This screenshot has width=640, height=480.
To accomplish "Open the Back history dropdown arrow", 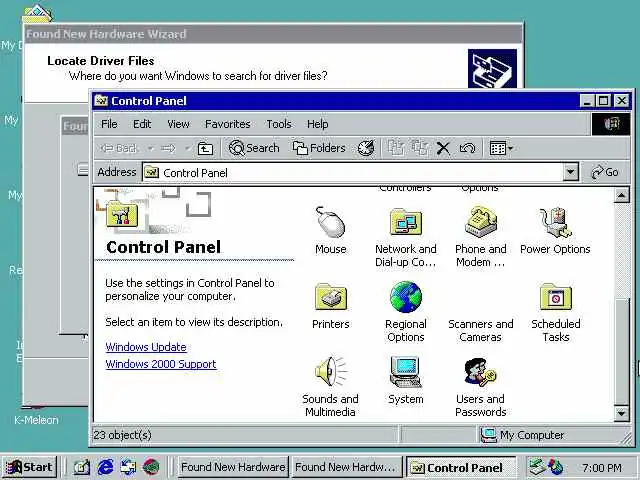I will pos(151,148).
